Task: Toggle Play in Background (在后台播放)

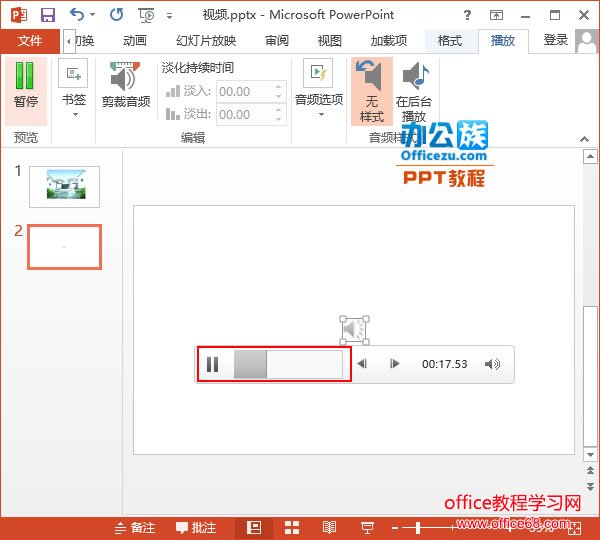Action: (414, 92)
